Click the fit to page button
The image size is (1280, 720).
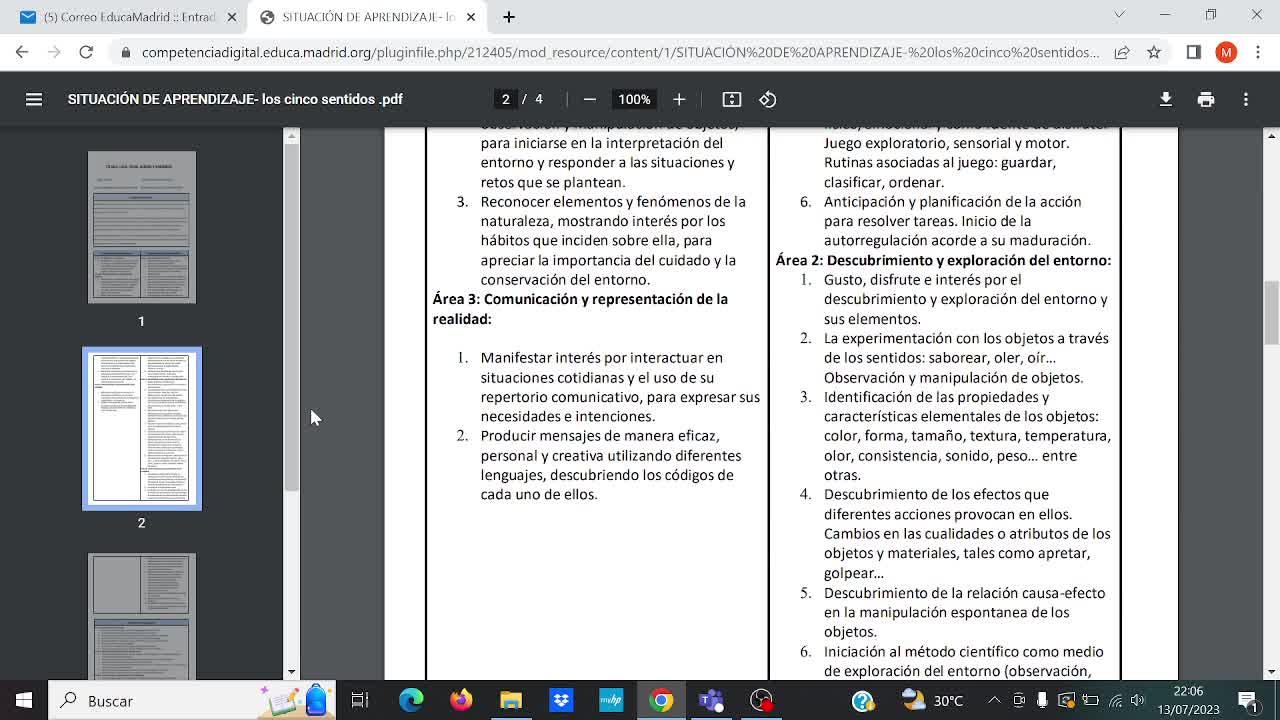tap(732, 99)
